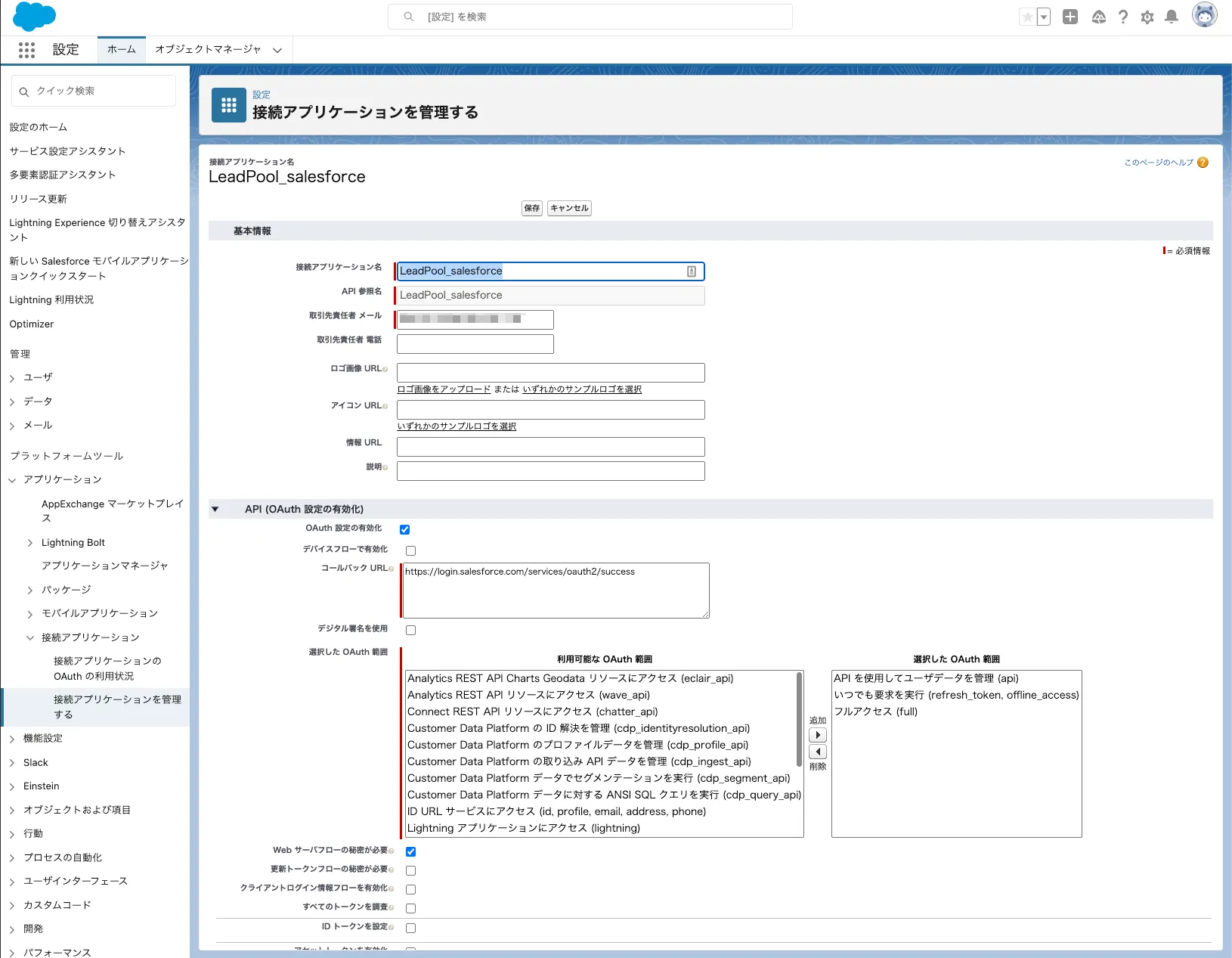The image size is (1232, 958).
Task: Select the chatter_api scope in the available list
Action: click(533, 712)
